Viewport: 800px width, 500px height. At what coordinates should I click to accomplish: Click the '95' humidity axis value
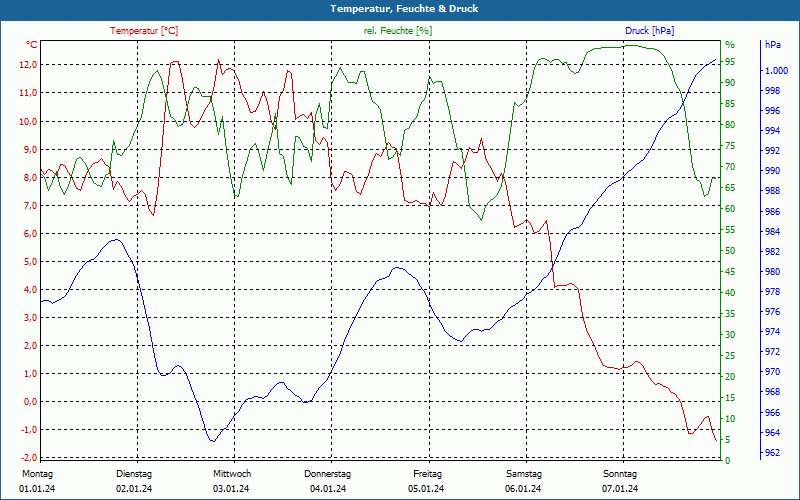click(731, 62)
